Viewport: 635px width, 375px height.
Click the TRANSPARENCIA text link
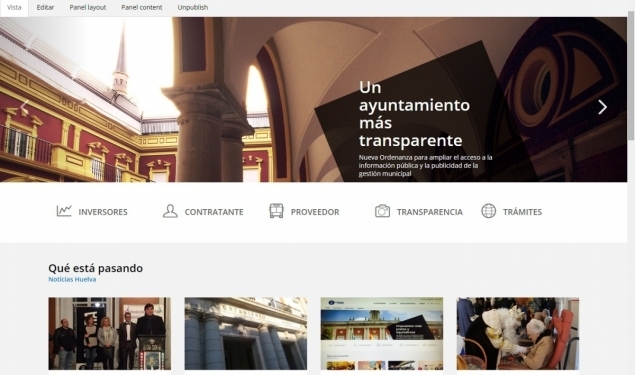click(430, 212)
